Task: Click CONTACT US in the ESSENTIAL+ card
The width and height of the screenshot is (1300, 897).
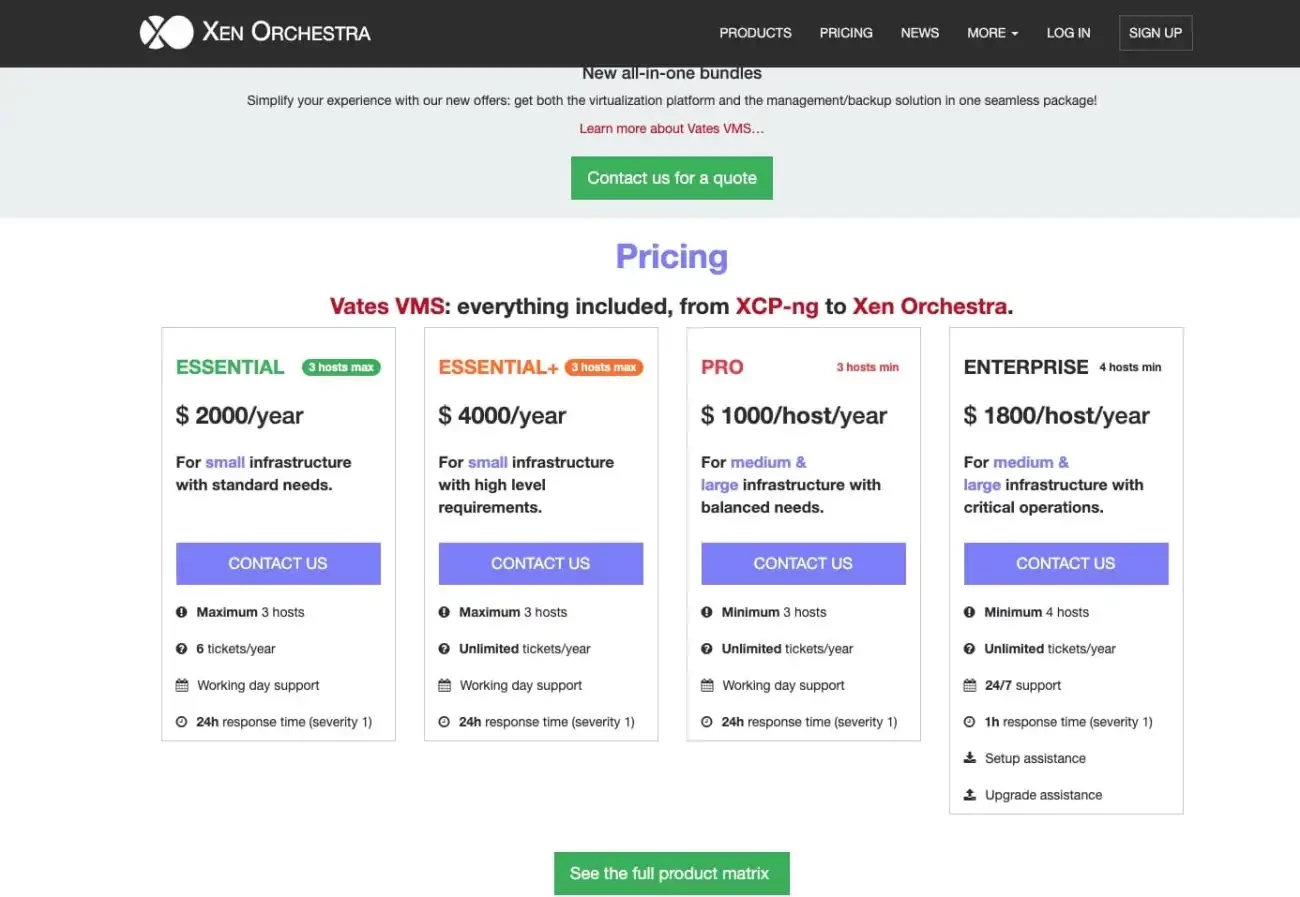Action: pyautogui.click(x=541, y=564)
